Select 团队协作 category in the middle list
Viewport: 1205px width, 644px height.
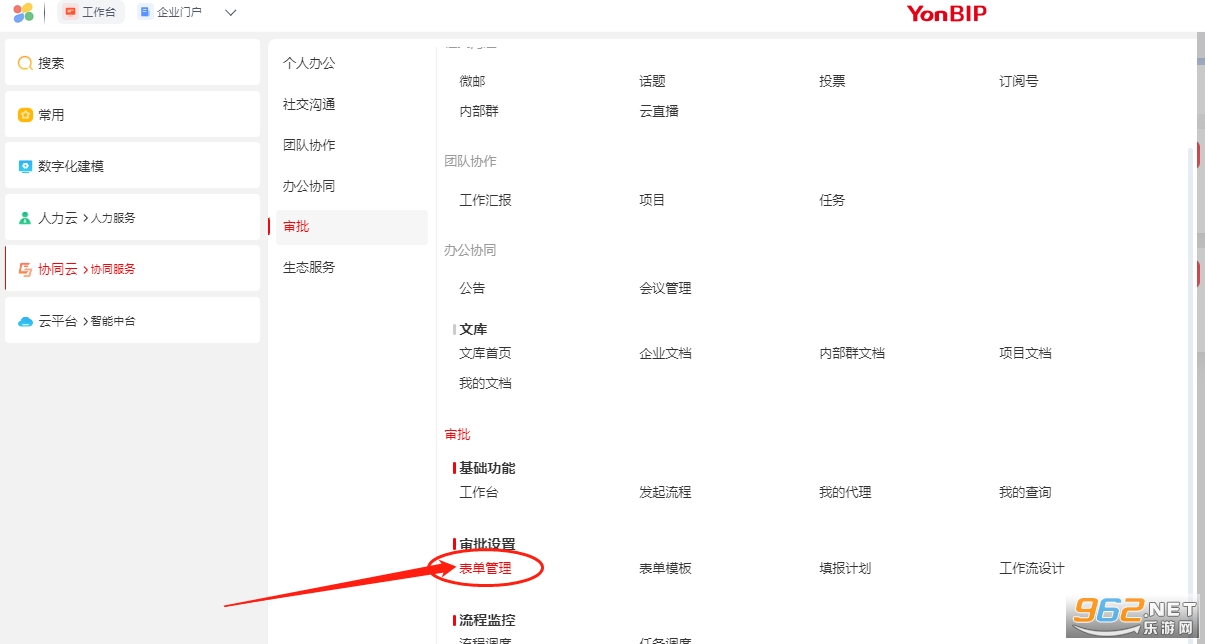tap(309, 145)
